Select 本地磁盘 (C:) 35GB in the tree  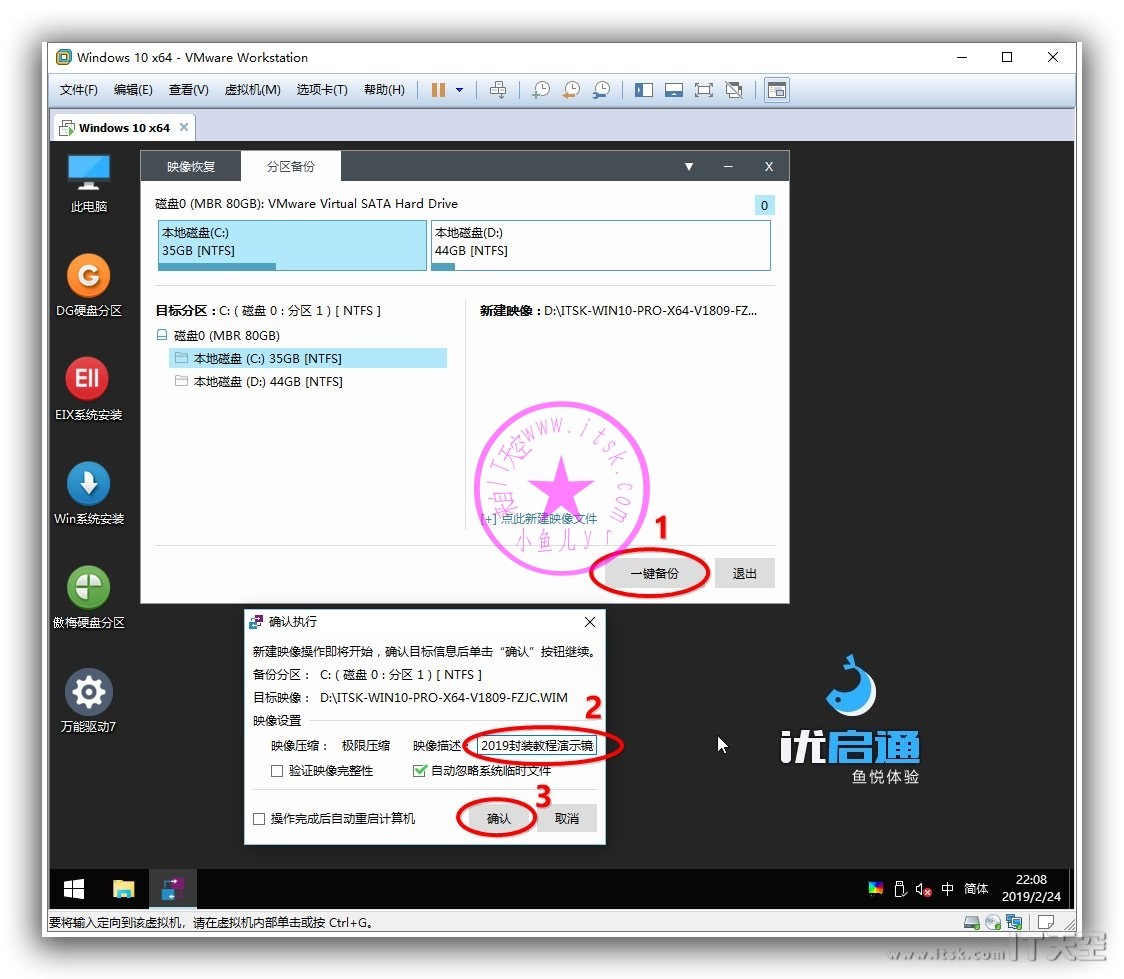click(308, 358)
